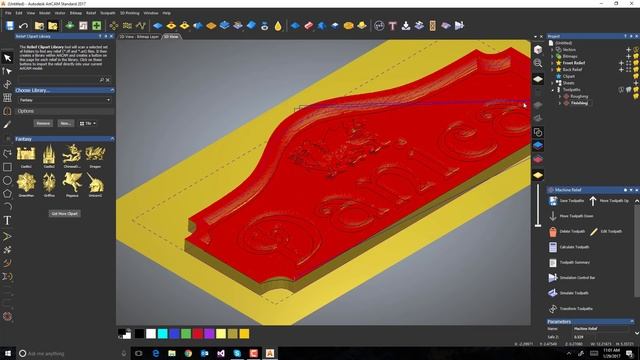Select the Finishing toolpath item
This screenshot has width=640, height=360.
point(579,103)
